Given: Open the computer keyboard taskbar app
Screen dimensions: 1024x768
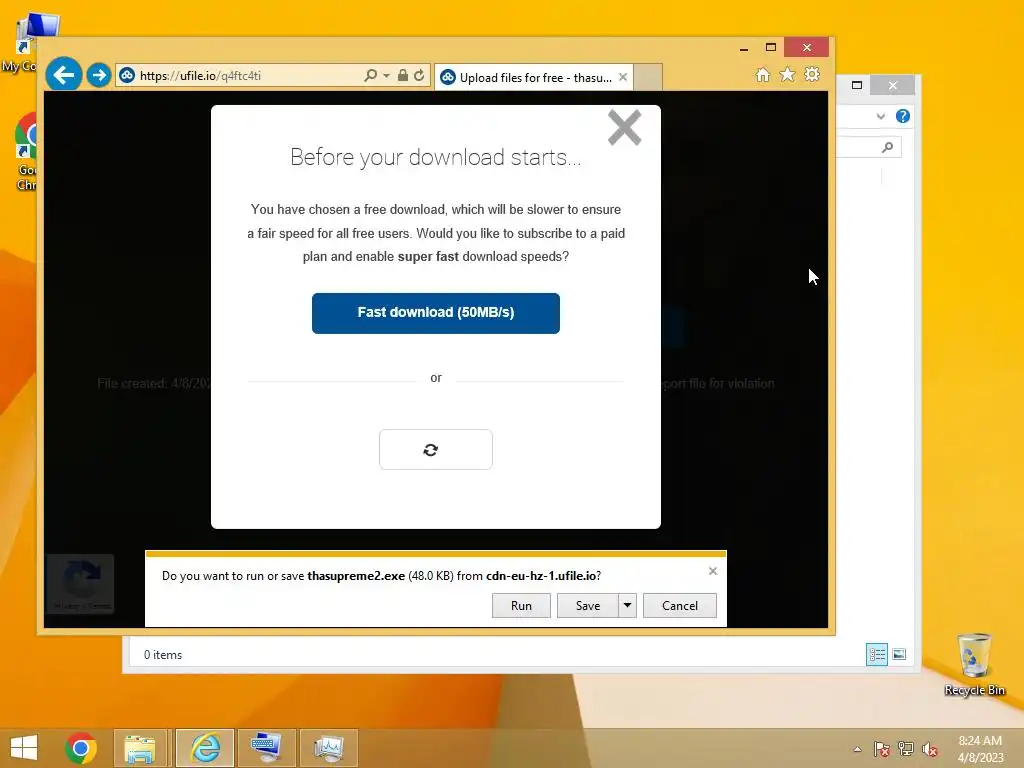Looking at the screenshot, I should (x=266, y=748).
